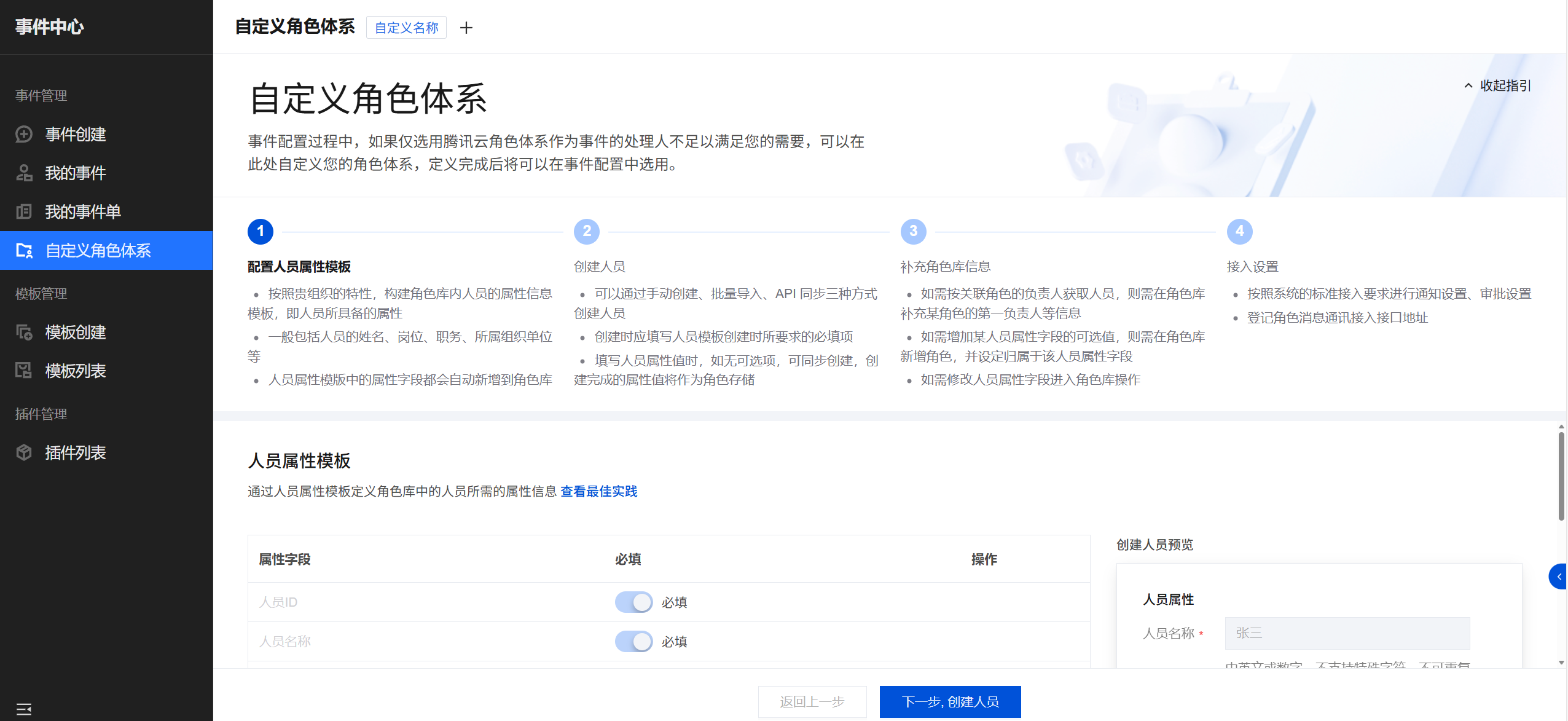Click the 模板创建 copy icon
The image size is (1568, 721).
24,332
